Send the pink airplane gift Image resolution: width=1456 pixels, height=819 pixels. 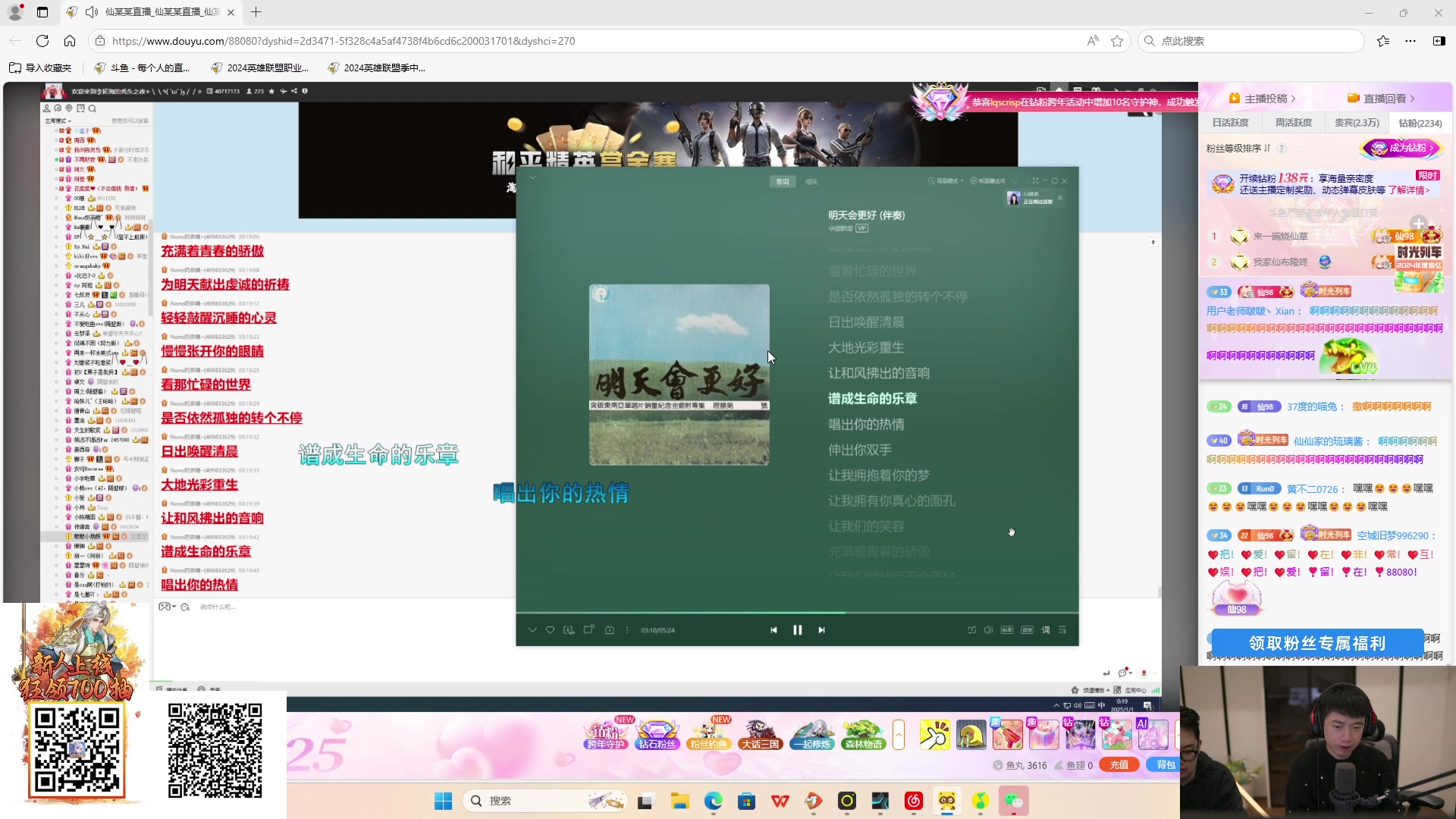point(1116,735)
